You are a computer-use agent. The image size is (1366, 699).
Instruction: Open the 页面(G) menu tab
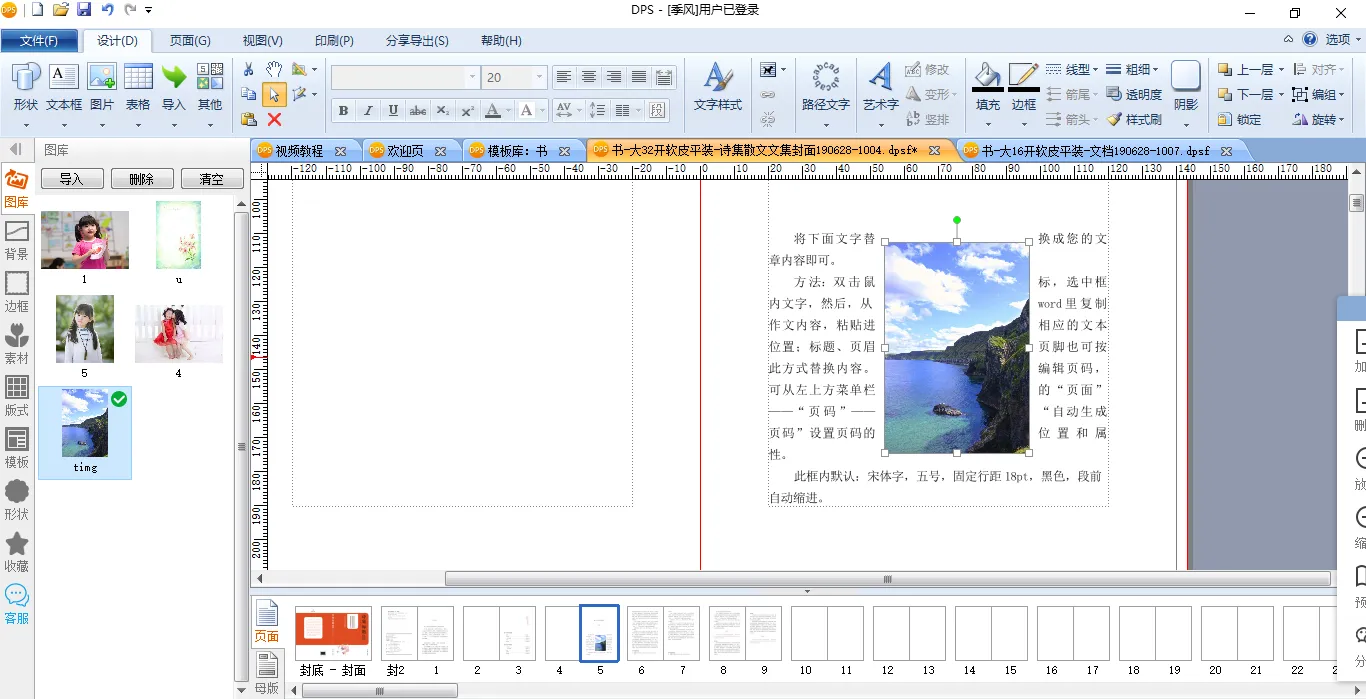(190, 41)
